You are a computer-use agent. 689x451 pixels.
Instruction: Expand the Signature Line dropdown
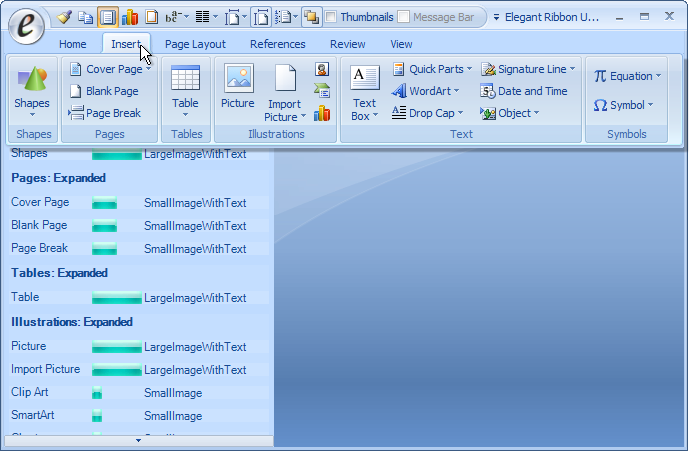click(573, 69)
